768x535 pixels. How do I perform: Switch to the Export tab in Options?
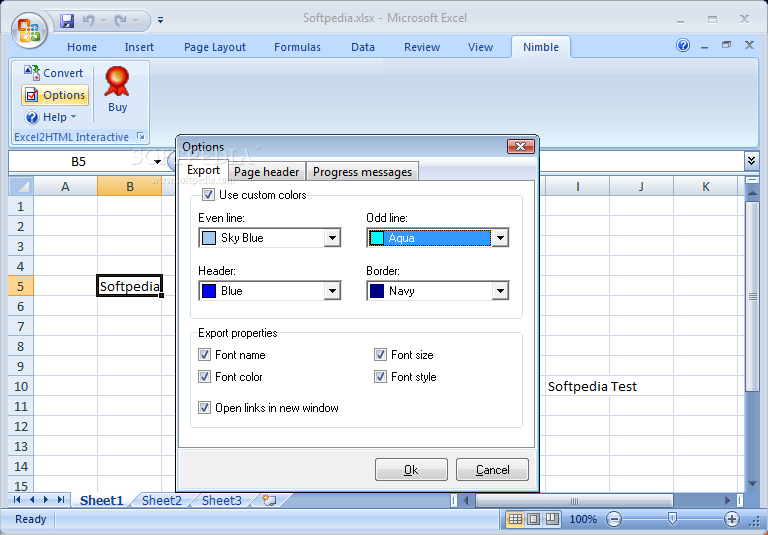pyautogui.click(x=203, y=170)
